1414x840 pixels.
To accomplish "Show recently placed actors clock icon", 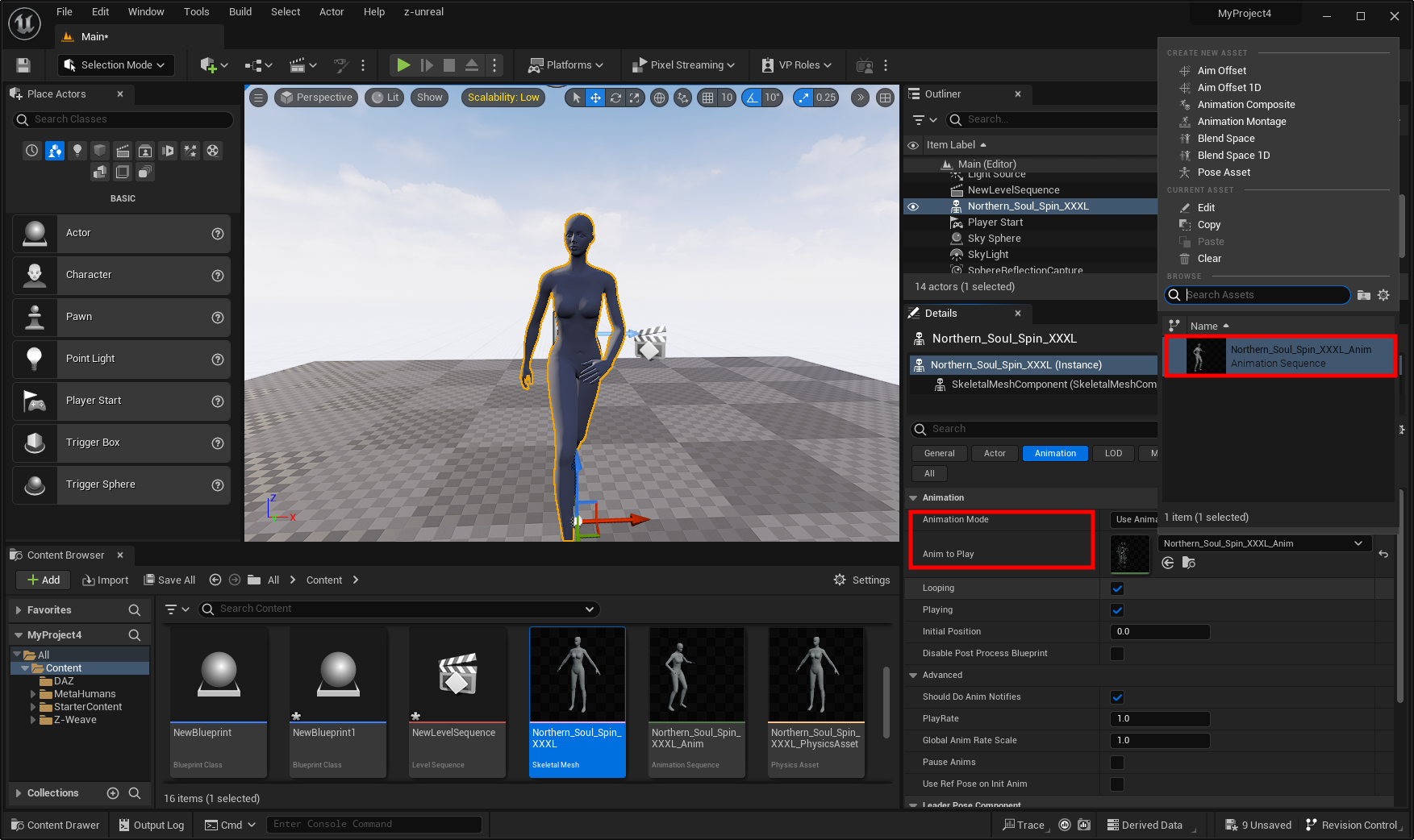I will (x=31, y=151).
